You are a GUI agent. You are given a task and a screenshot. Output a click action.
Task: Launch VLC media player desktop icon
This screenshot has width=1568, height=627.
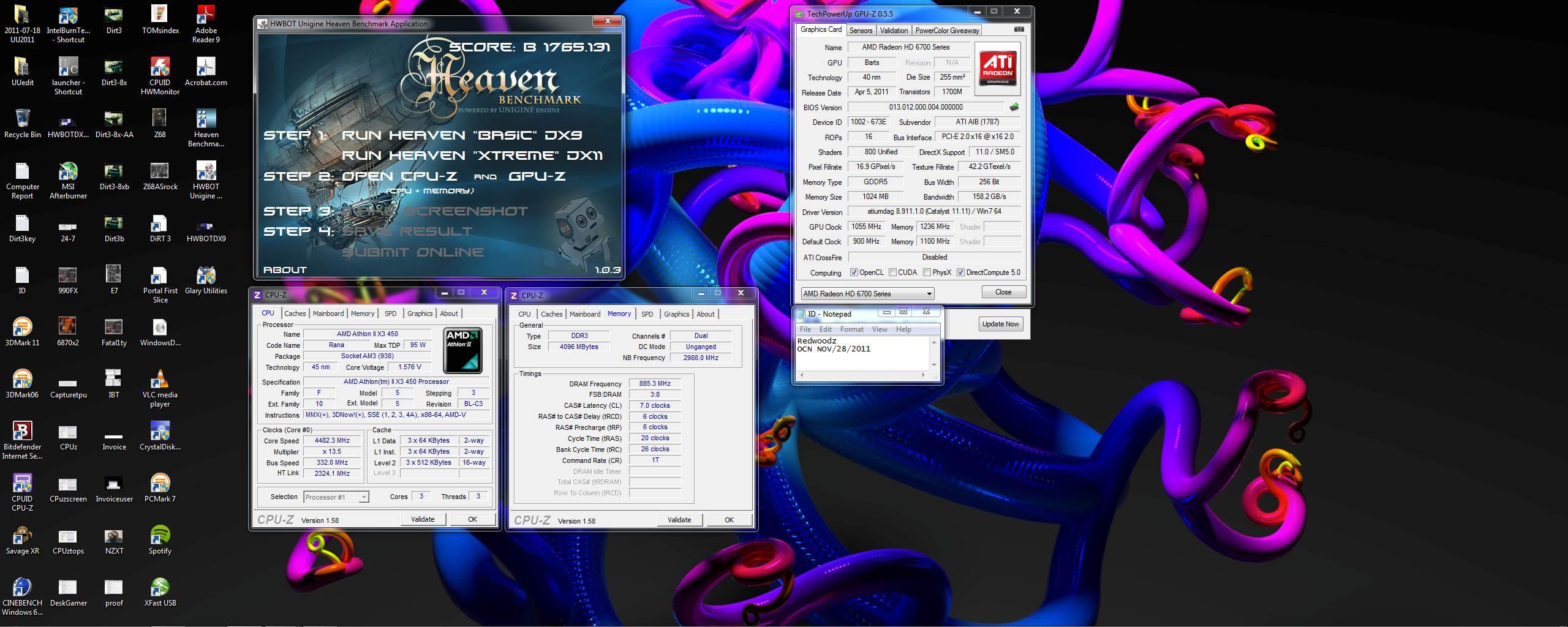tap(160, 389)
